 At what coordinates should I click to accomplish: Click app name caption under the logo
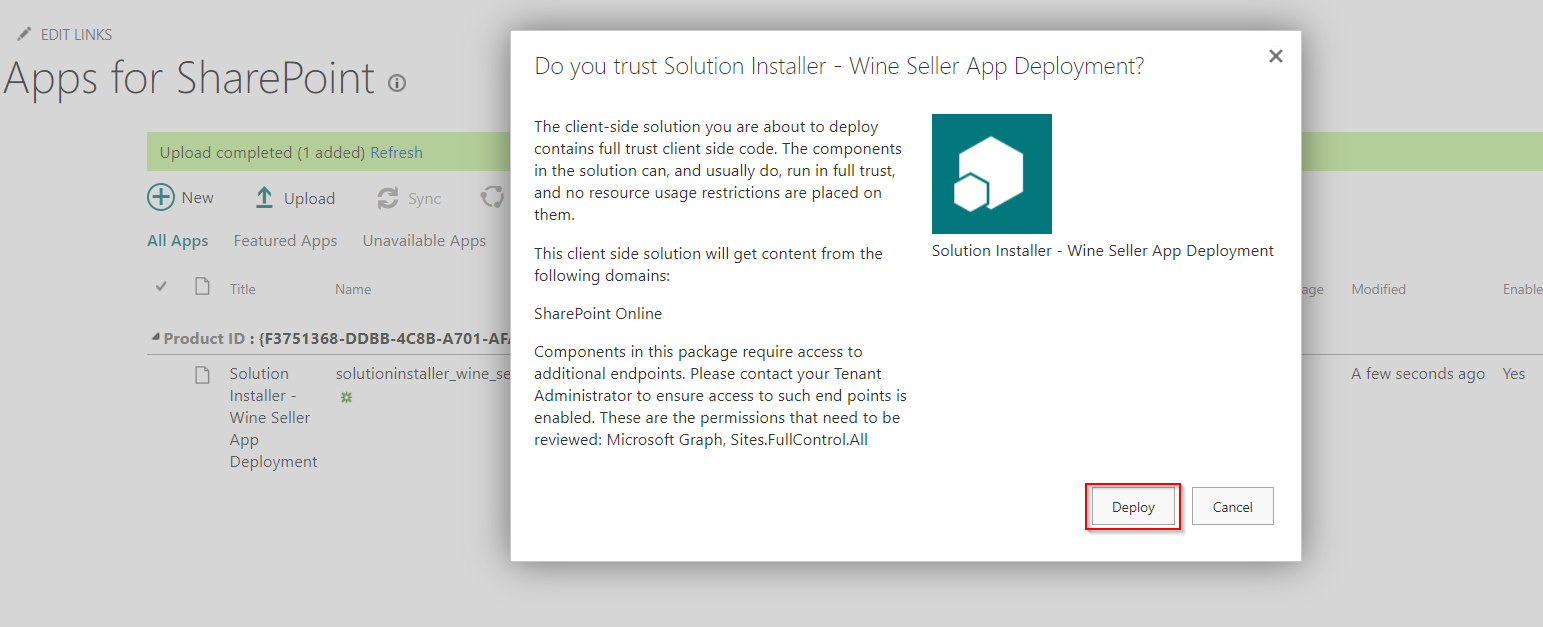pyautogui.click(x=1103, y=251)
